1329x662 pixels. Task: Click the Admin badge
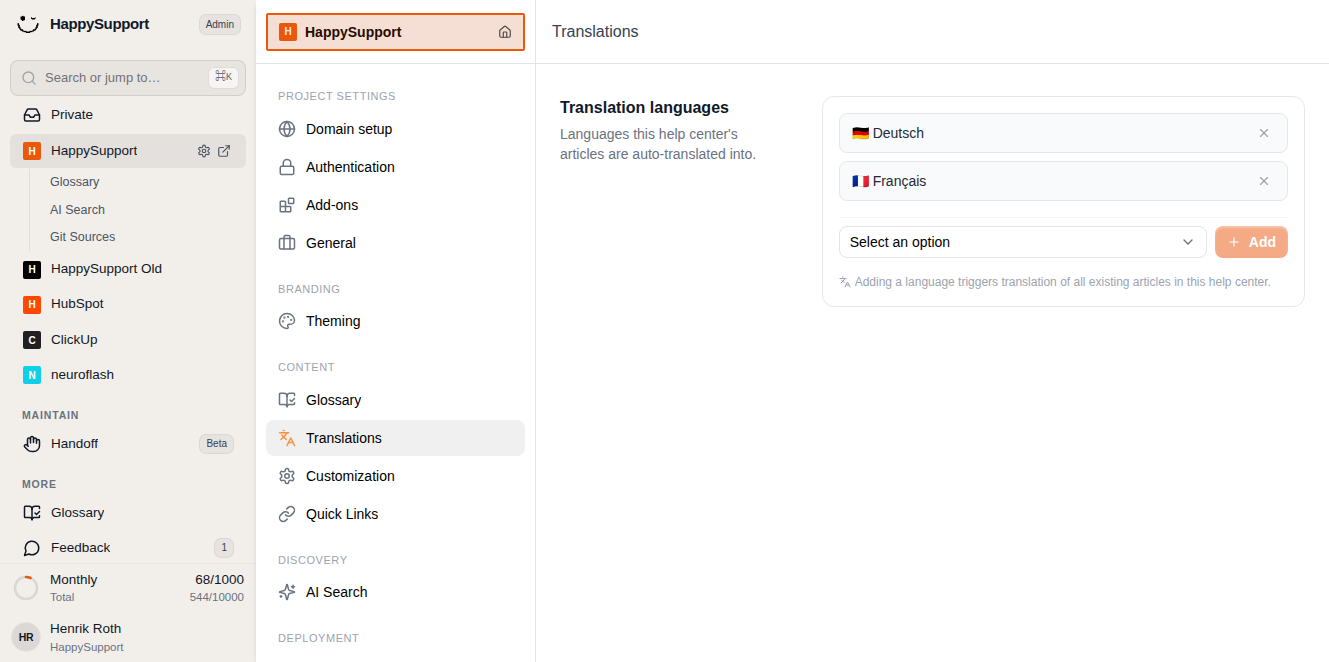click(220, 24)
